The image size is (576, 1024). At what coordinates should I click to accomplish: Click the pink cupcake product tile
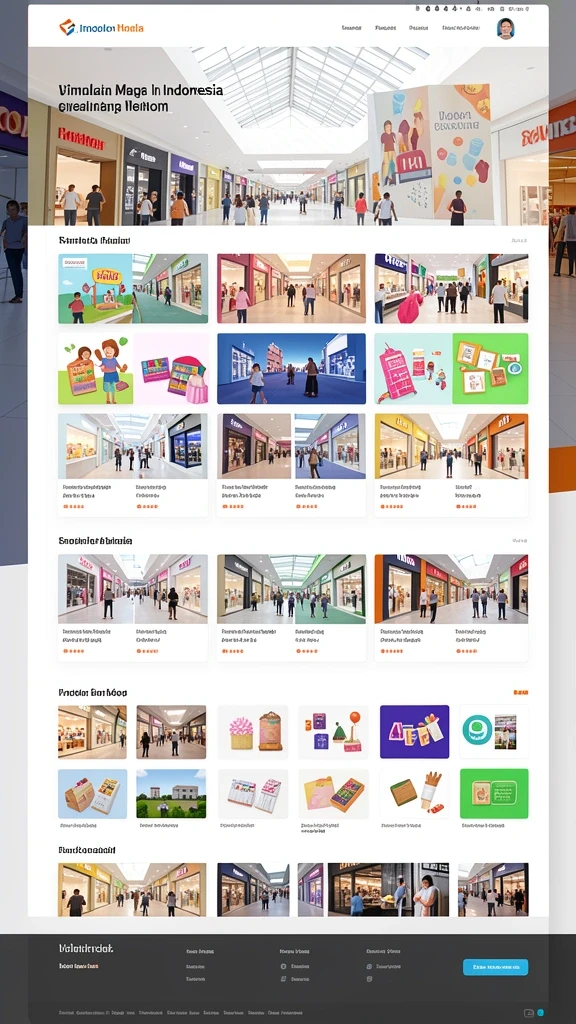click(x=253, y=731)
